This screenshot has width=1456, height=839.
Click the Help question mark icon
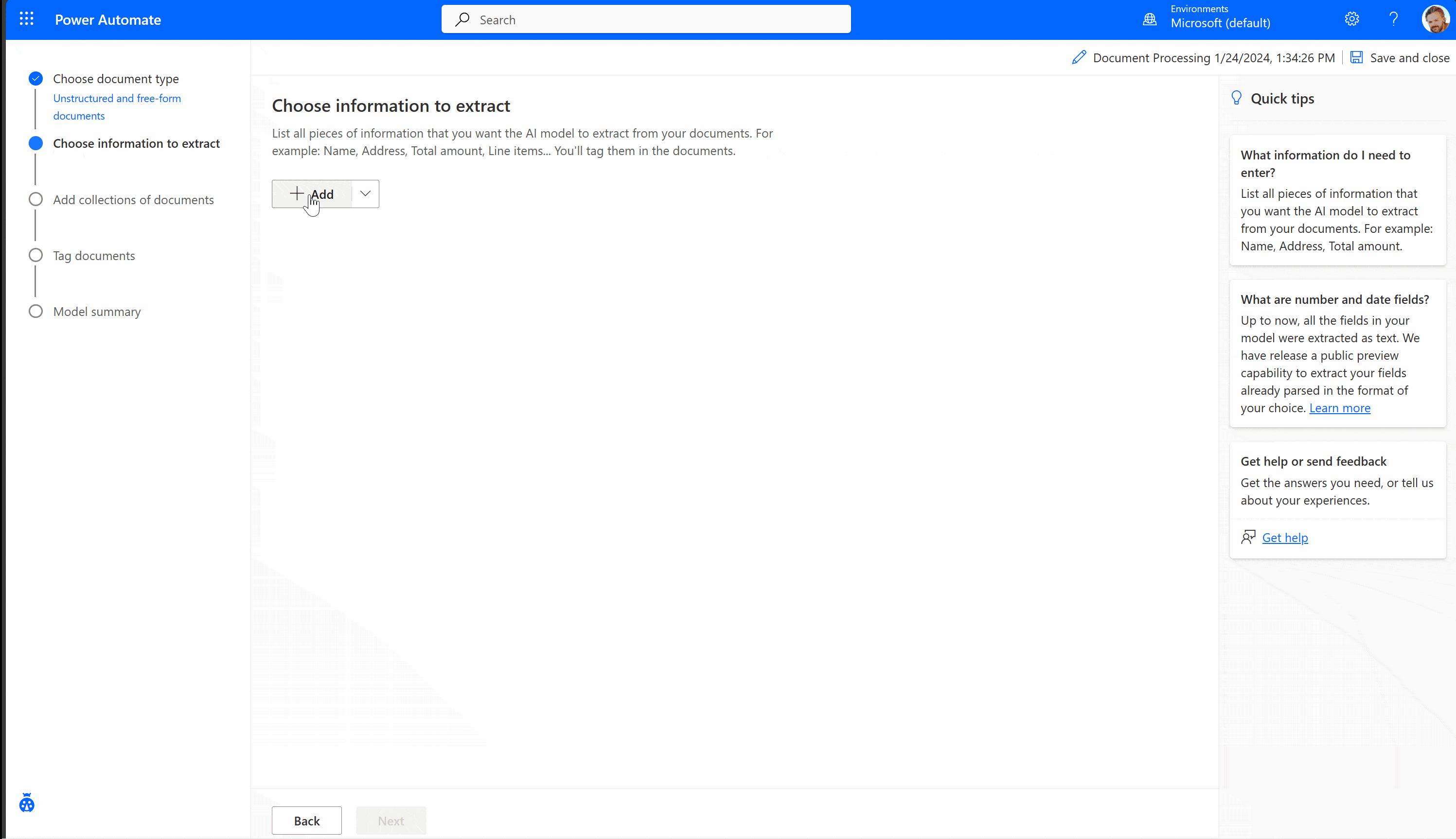click(x=1393, y=19)
